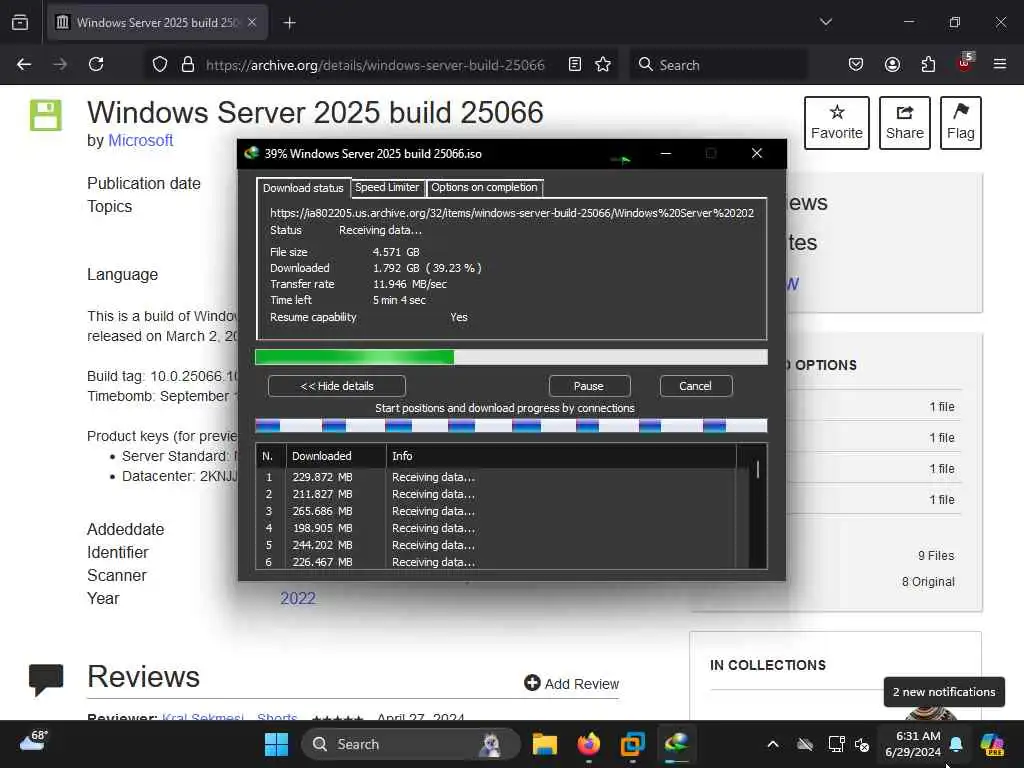Click the site padlock icon
The width and height of the screenshot is (1024, 768).
click(188, 64)
